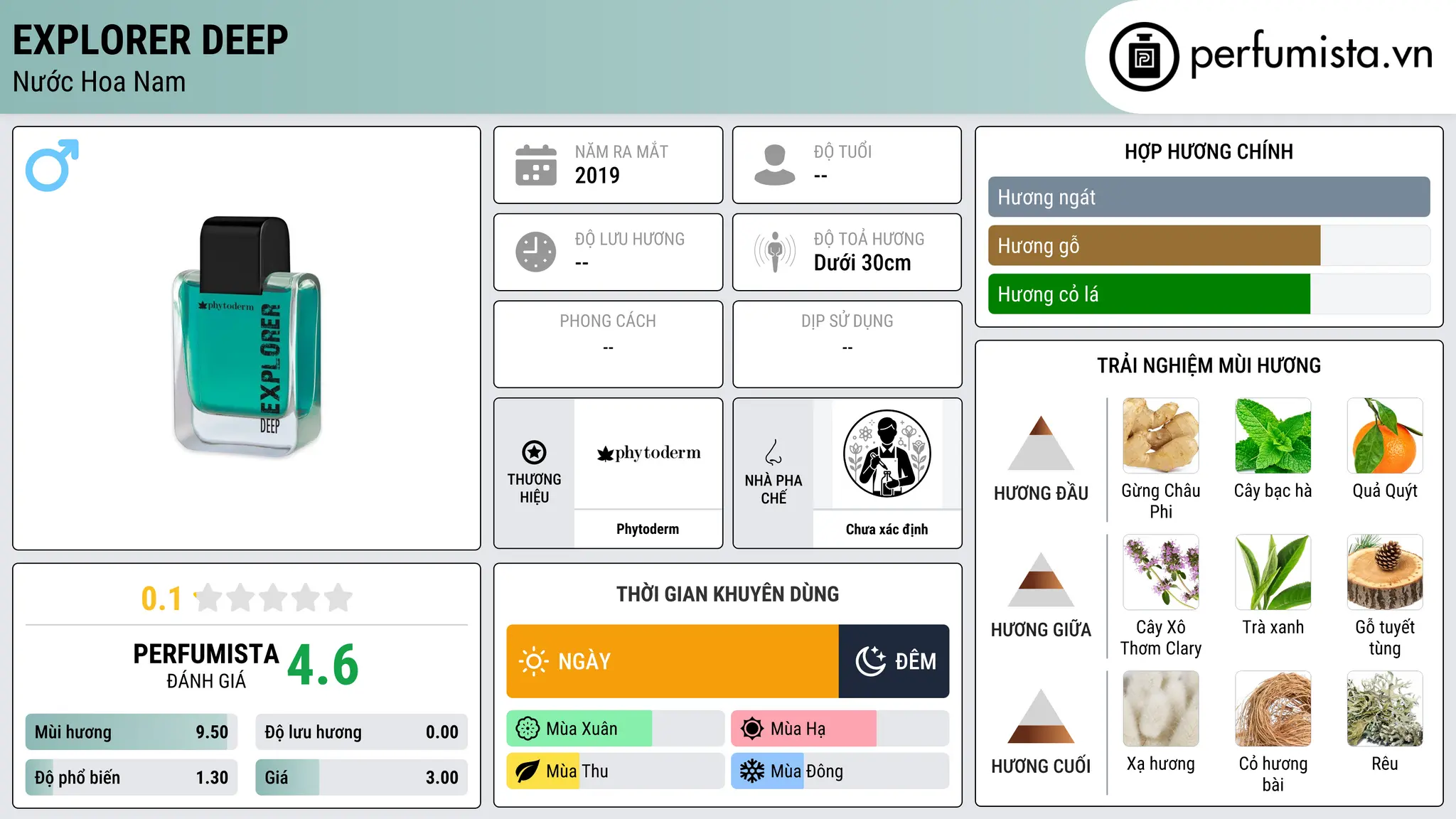Click the sillage icon beside Độ toả hương
Viewport: 1456px width, 819px height.
point(774,252)
